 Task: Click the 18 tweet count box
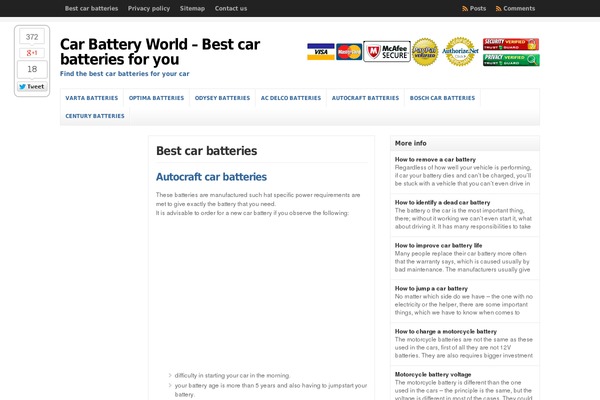32,69
